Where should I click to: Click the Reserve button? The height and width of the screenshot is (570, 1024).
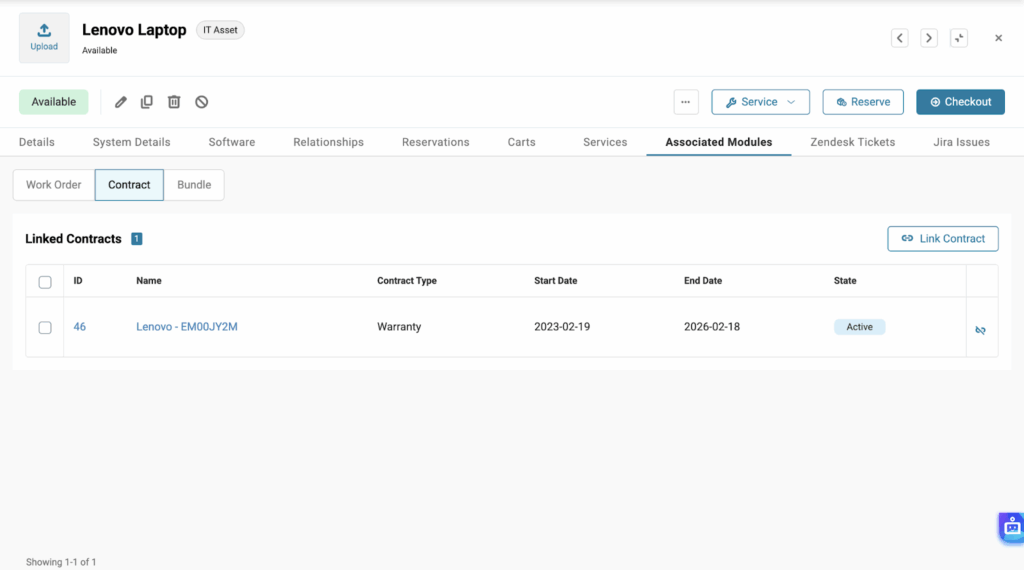pyautogui.click(x=863, y=102)
